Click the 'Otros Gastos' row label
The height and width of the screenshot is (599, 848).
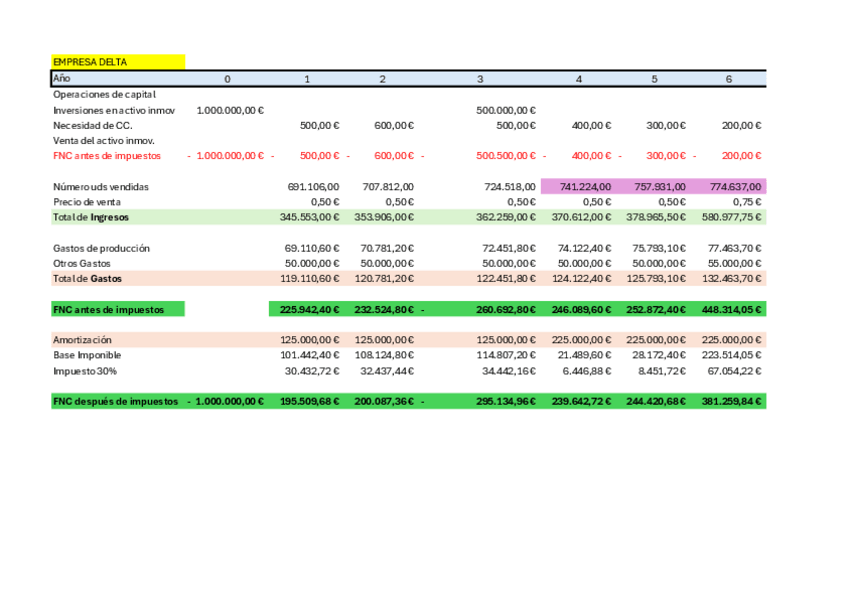[x=82, y=264]
